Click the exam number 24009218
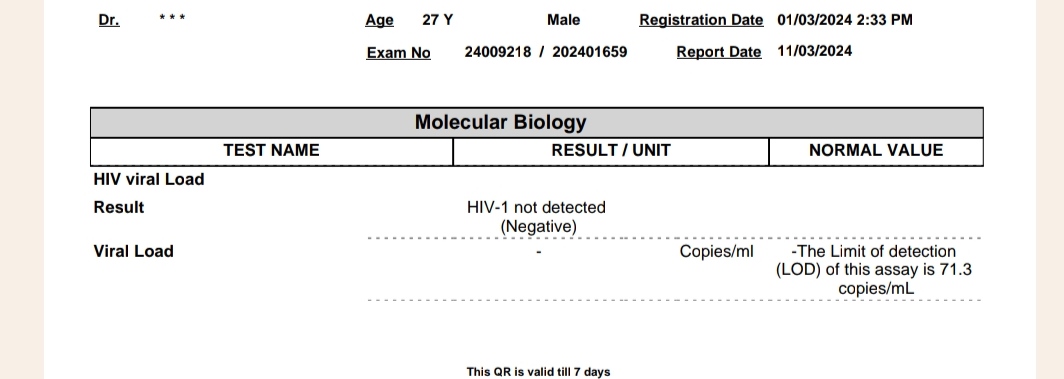The height and width of the screenshot is (379, 1064). click(498, 52)
